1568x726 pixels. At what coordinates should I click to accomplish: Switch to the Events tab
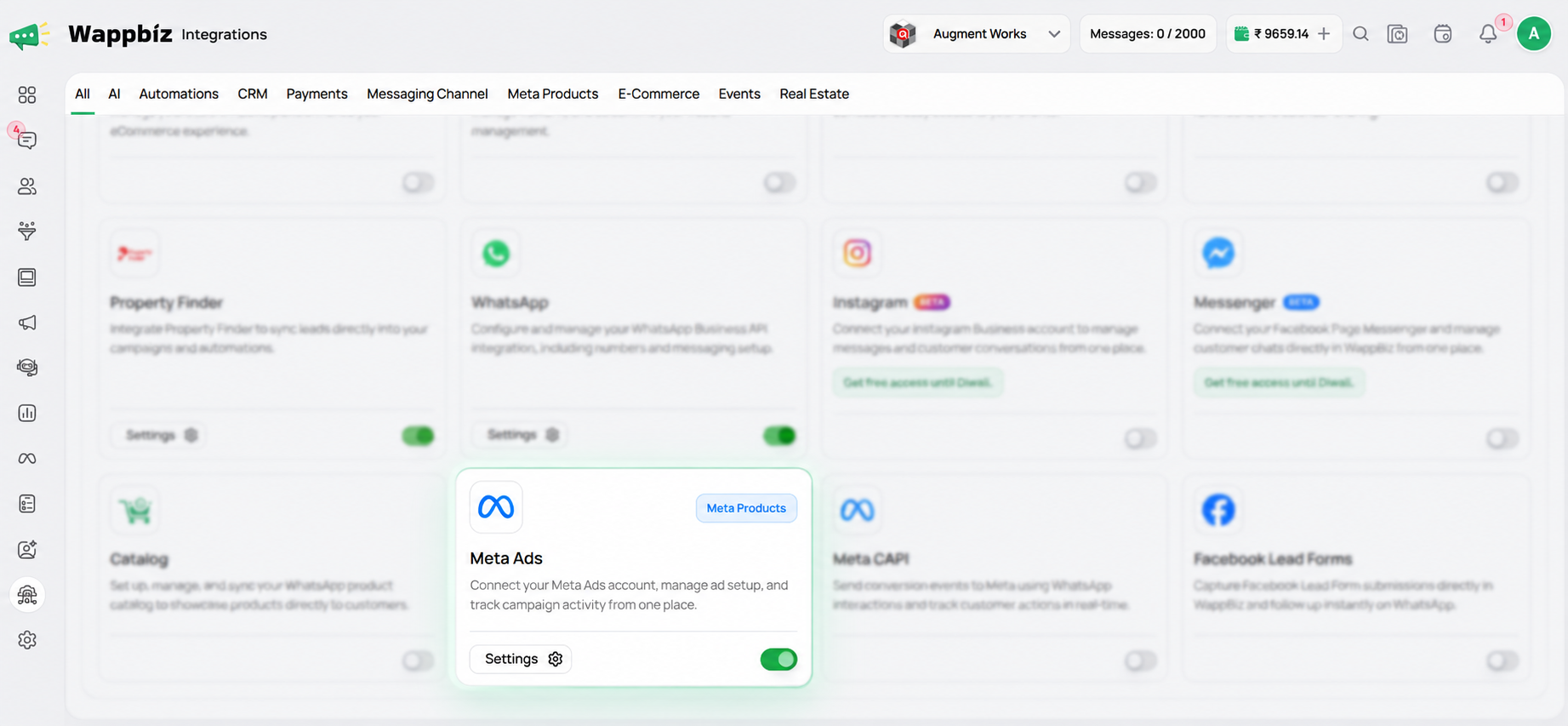[x=739, y=94]
